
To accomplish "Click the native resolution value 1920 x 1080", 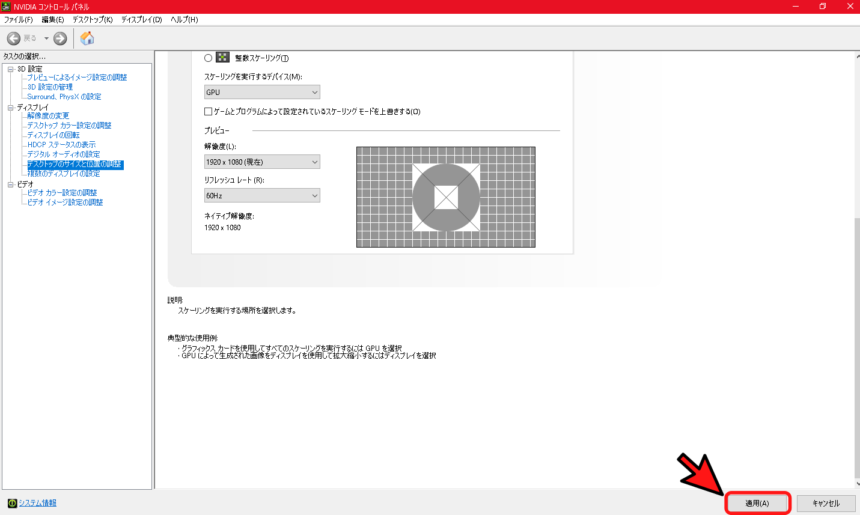I will [x=222, y=228].
